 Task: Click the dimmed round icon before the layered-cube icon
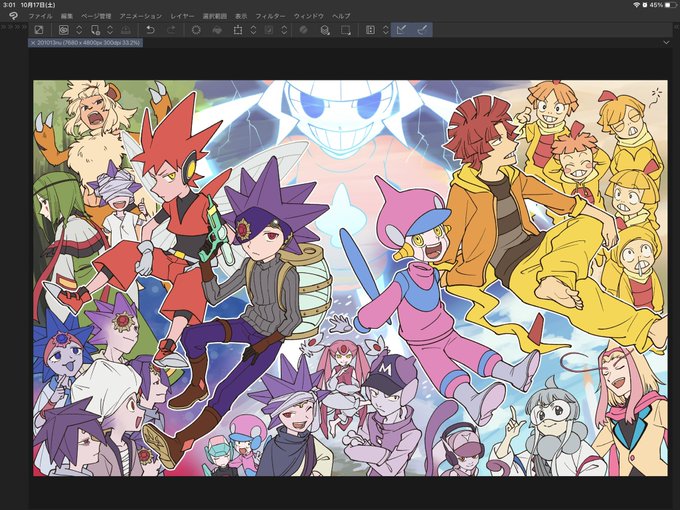[x=304, y=30]
